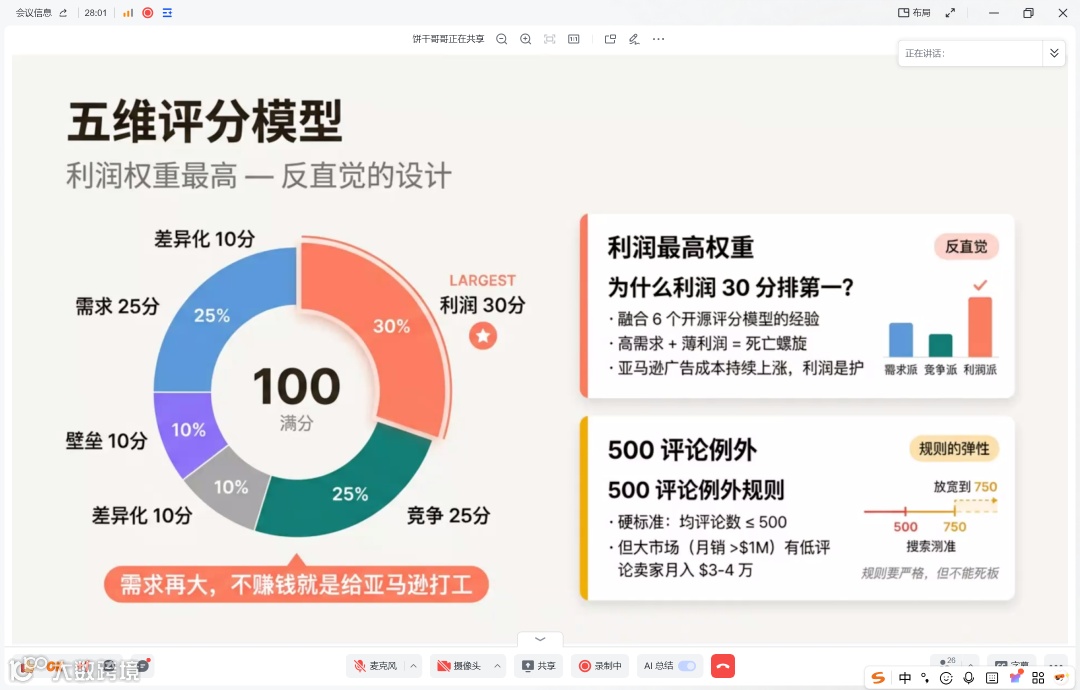Open the IME toolbox grid icon
1080x690 pixels.
pyautogui.click(x=1038, y=678)
